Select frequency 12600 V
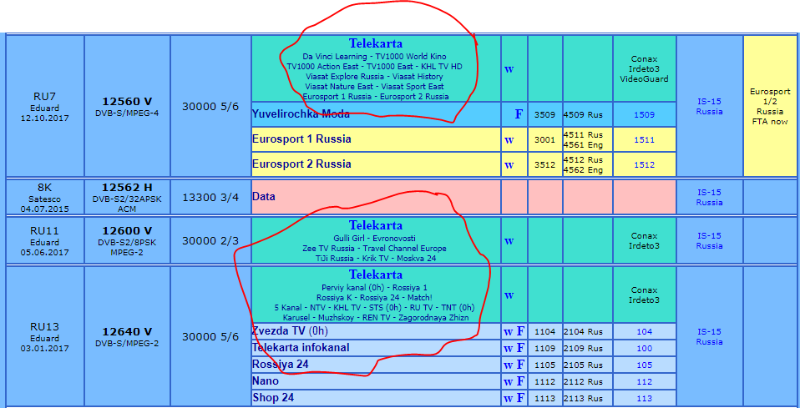 (127, 231)
